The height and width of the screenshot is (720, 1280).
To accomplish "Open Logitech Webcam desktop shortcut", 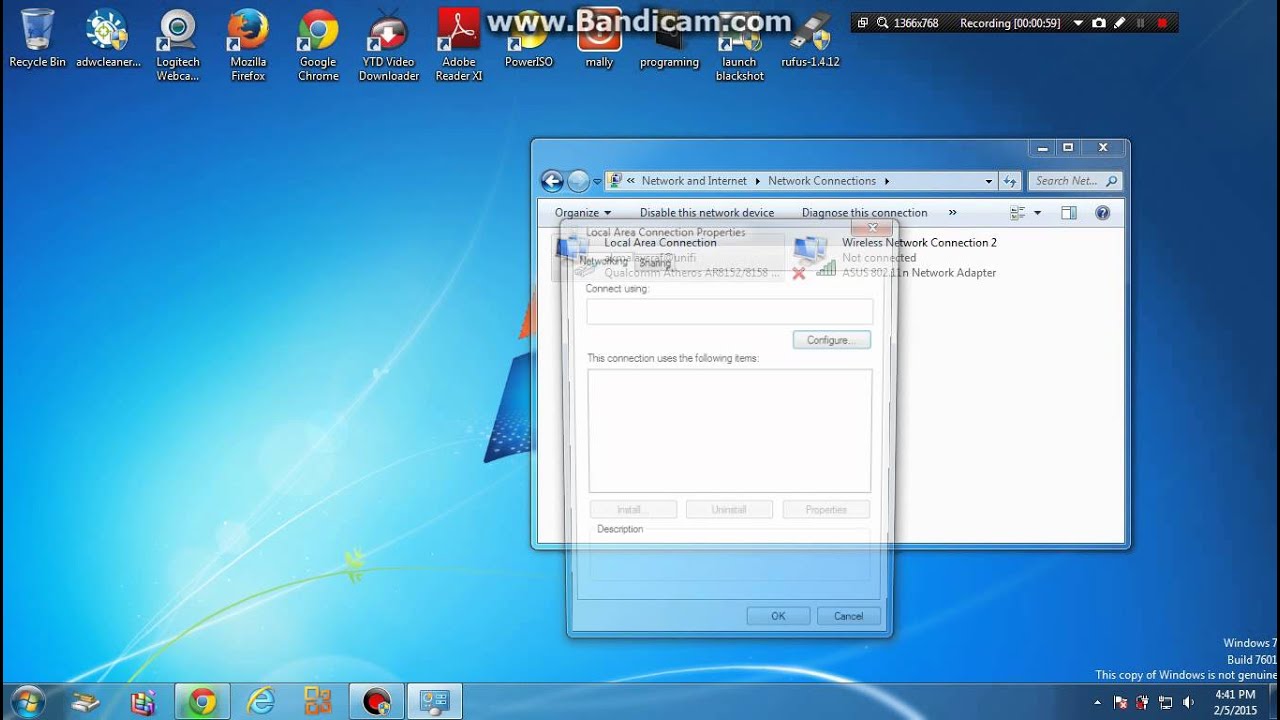I will click(x=178, y=47).
